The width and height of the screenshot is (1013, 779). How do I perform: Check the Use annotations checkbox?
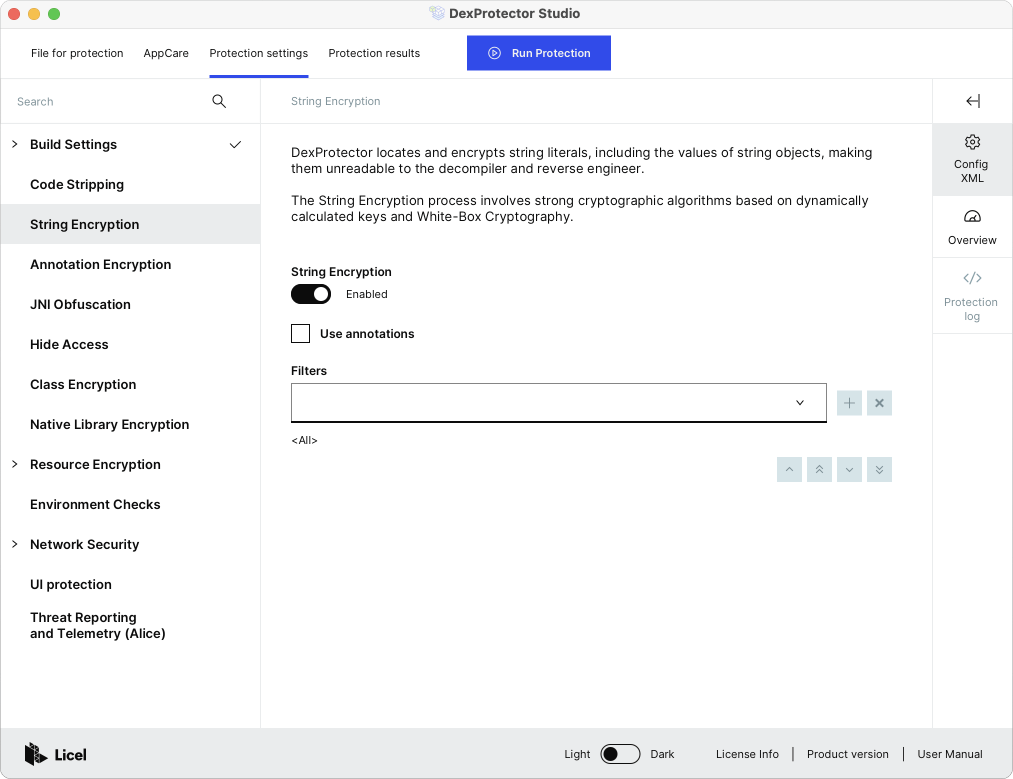click(x=300, y=333)
